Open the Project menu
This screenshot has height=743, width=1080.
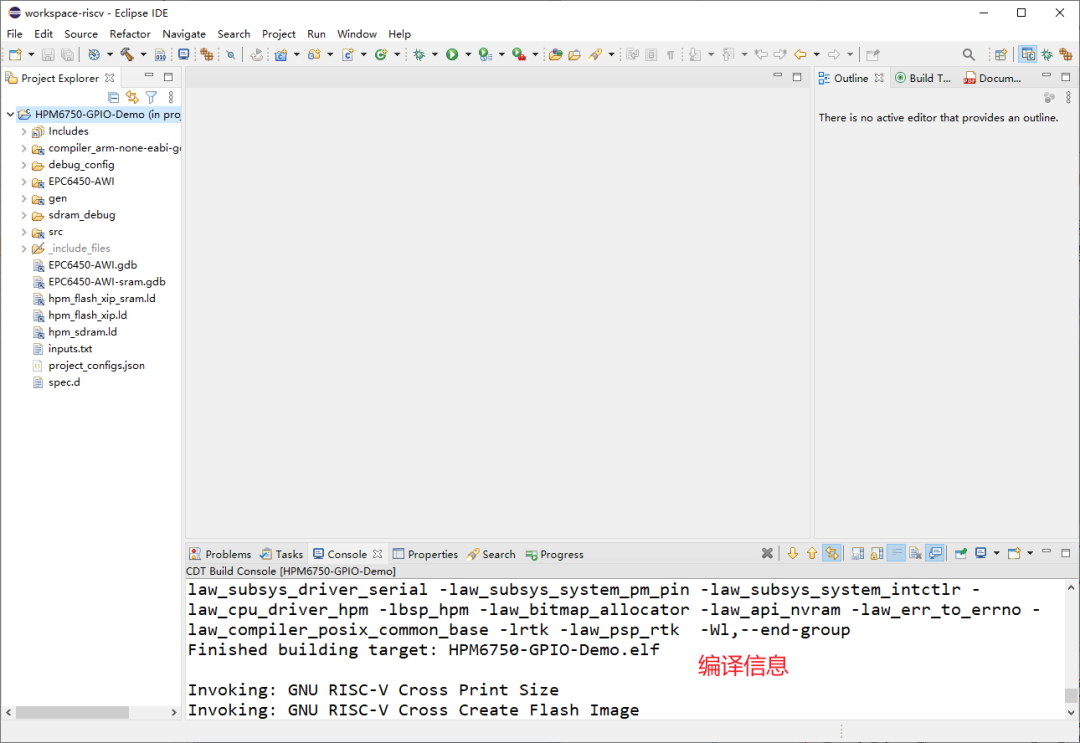[278, 33]
